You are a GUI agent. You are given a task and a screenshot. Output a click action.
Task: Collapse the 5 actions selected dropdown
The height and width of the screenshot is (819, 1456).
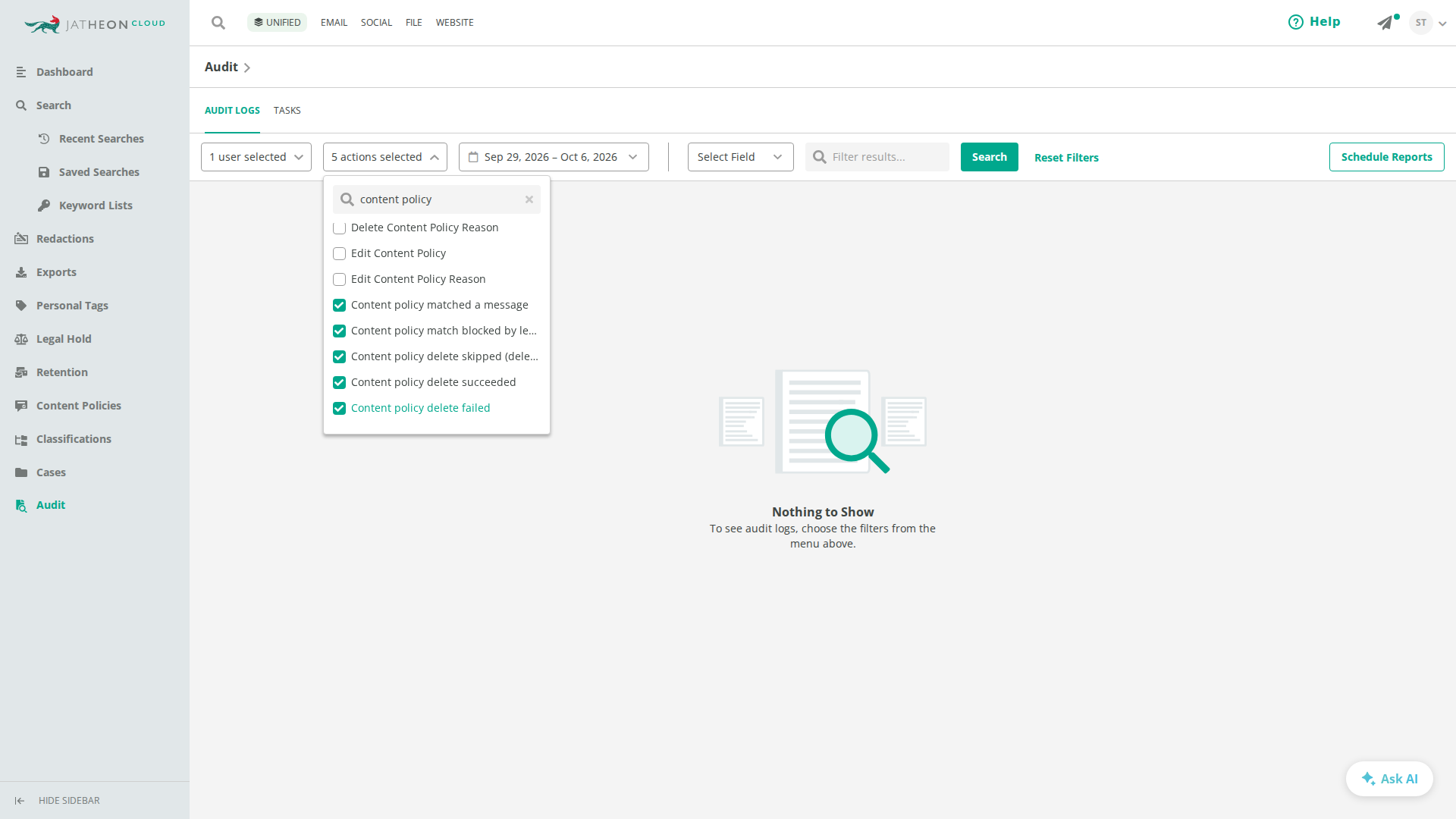coord(385,157)
